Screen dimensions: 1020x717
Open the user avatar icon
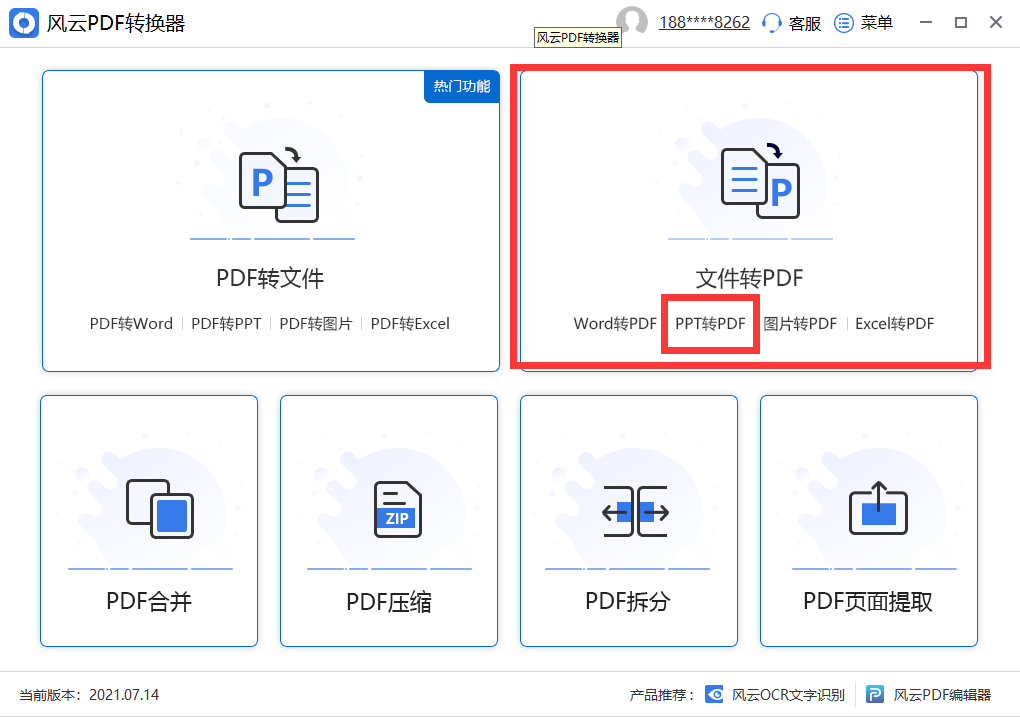[x=632, y=20]
